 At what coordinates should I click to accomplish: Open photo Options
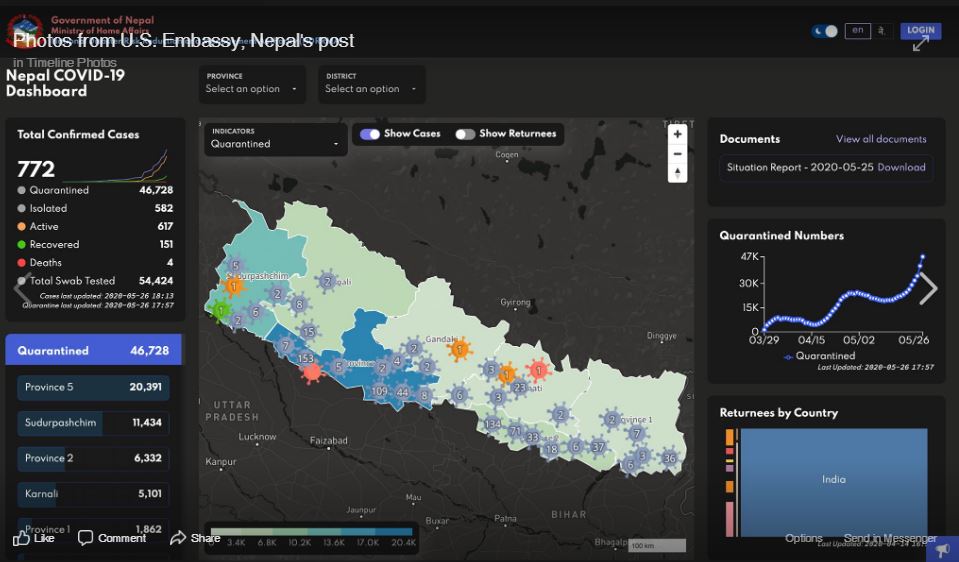803,538
